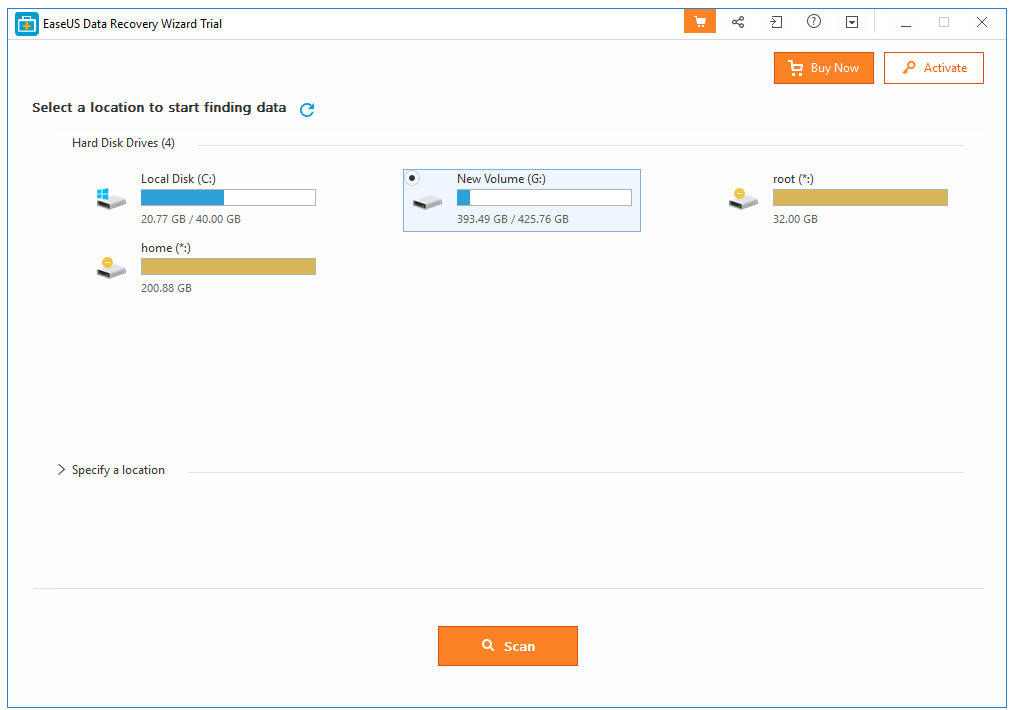
Task: Click the '200.88 GB' size text
Action: coord(166,288)
